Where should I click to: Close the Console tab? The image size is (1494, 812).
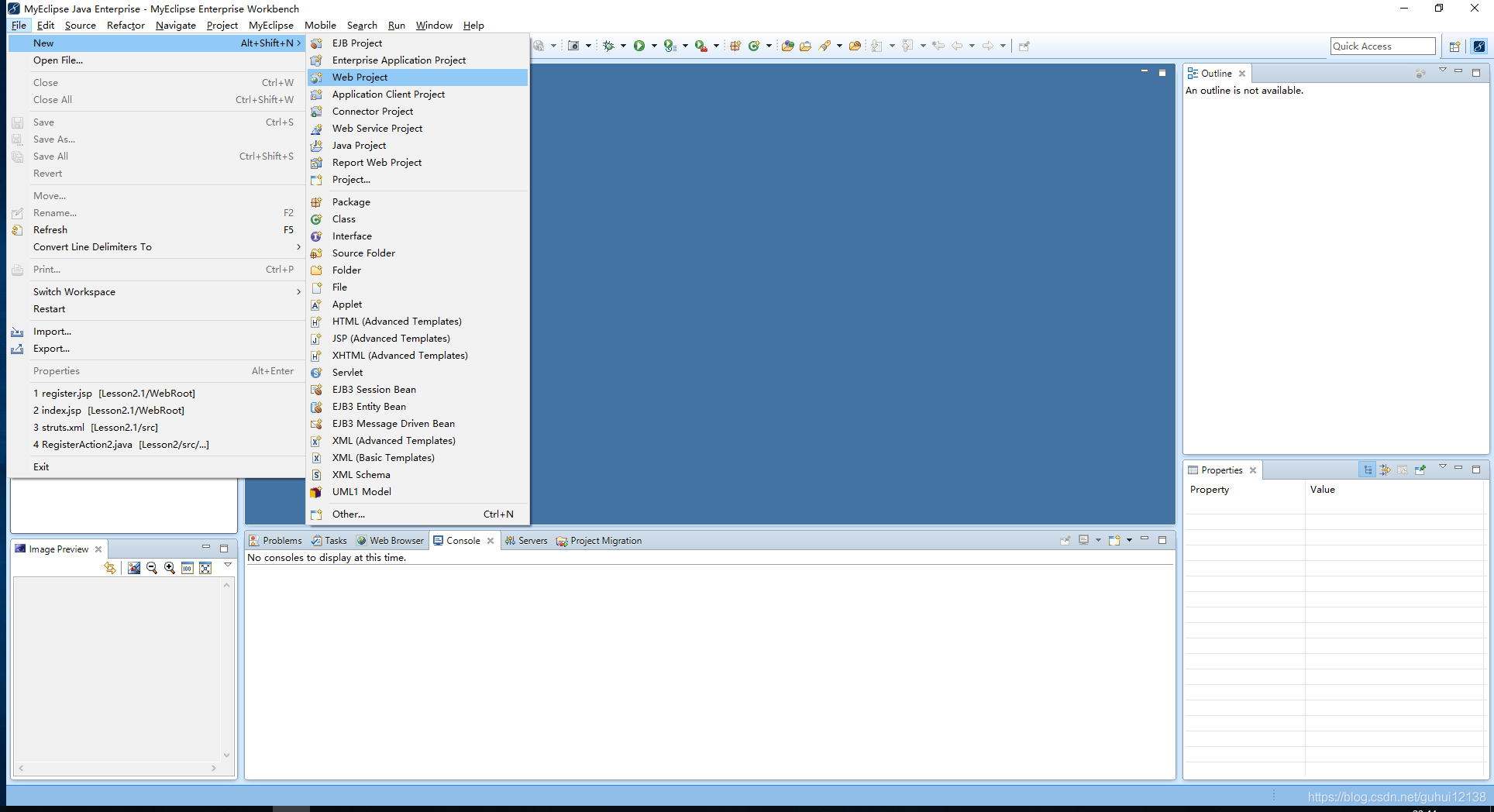point(491,540)
